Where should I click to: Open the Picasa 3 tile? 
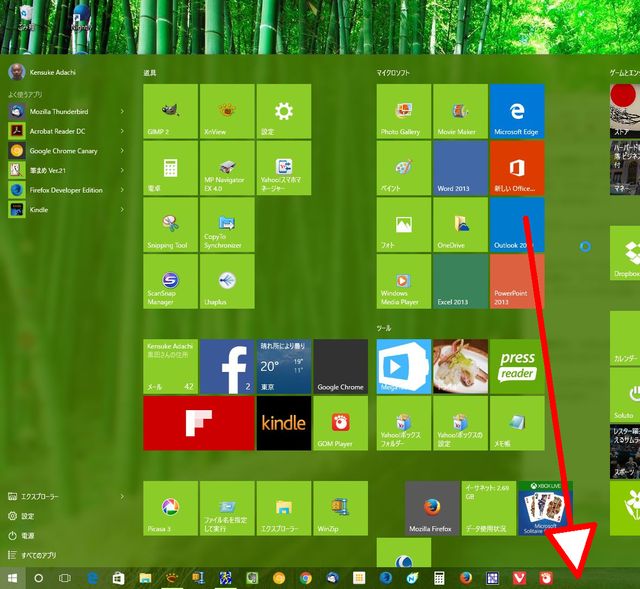(171, 508)
